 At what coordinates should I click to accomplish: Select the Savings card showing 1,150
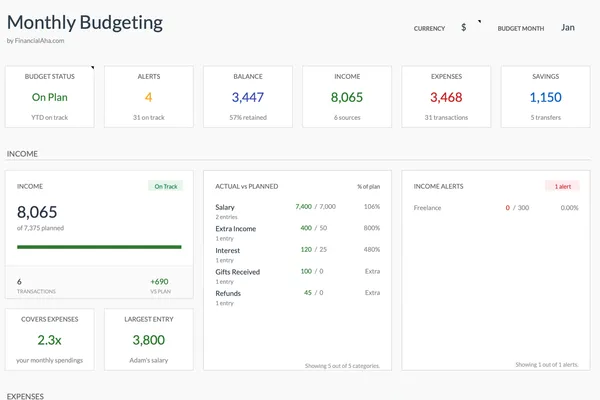click(545, 97)
